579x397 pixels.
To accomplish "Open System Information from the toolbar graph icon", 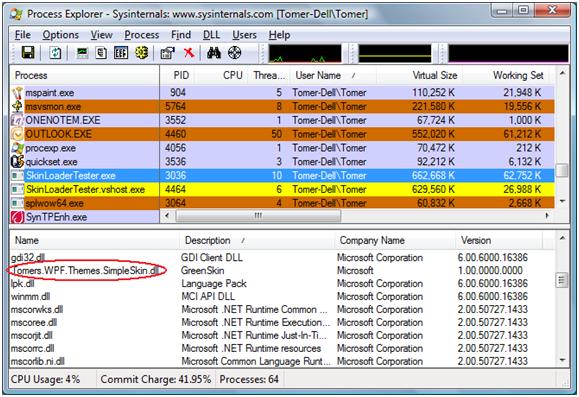I will coord(82,53).
